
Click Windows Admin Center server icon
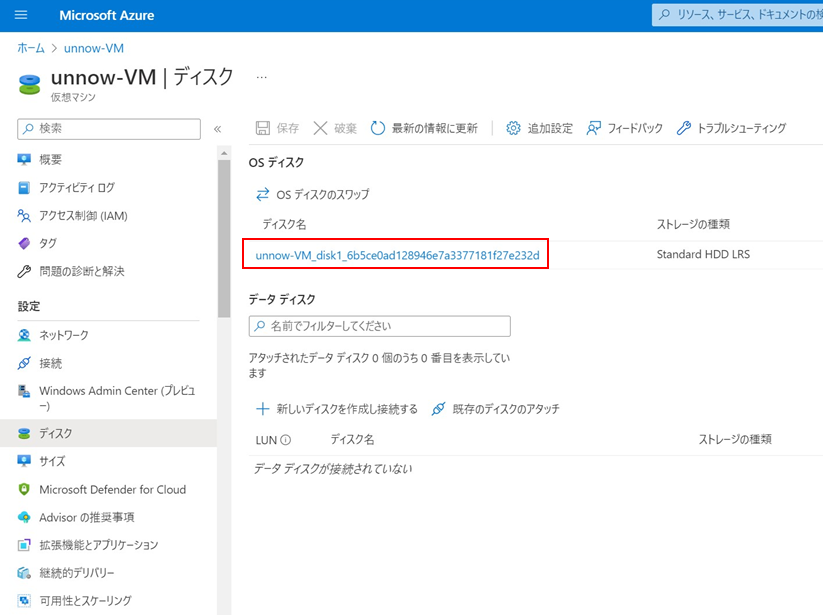(24, 391)
